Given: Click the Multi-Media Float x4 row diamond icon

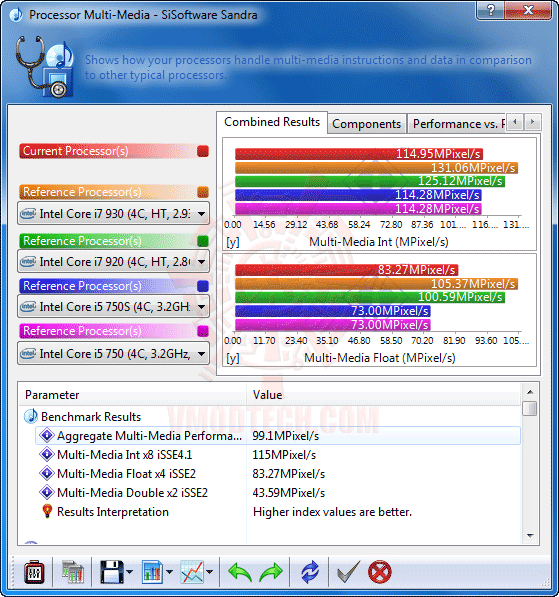Looking at the screenshot, I should 47,473.
